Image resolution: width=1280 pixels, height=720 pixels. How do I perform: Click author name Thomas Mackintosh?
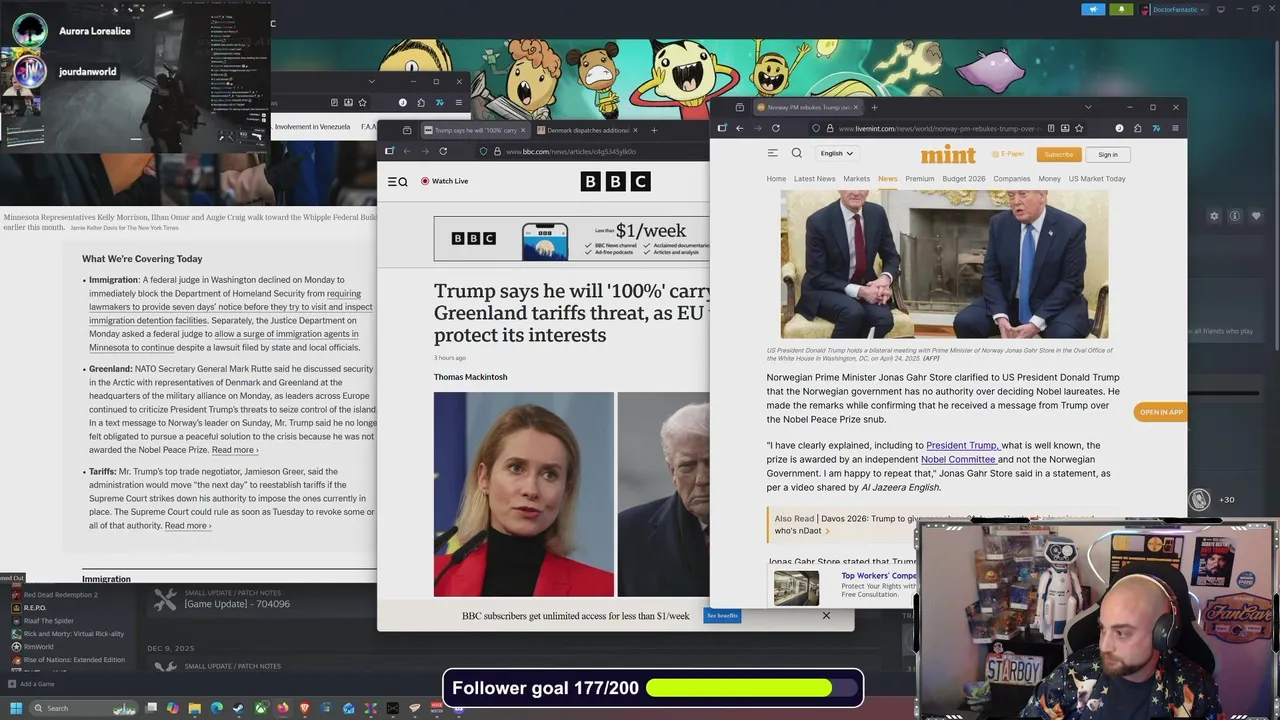[x=470, y=377]
